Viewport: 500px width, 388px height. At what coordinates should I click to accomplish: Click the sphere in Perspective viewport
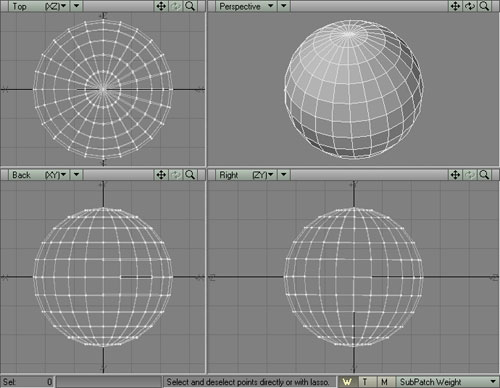click(x=354, y=89)
